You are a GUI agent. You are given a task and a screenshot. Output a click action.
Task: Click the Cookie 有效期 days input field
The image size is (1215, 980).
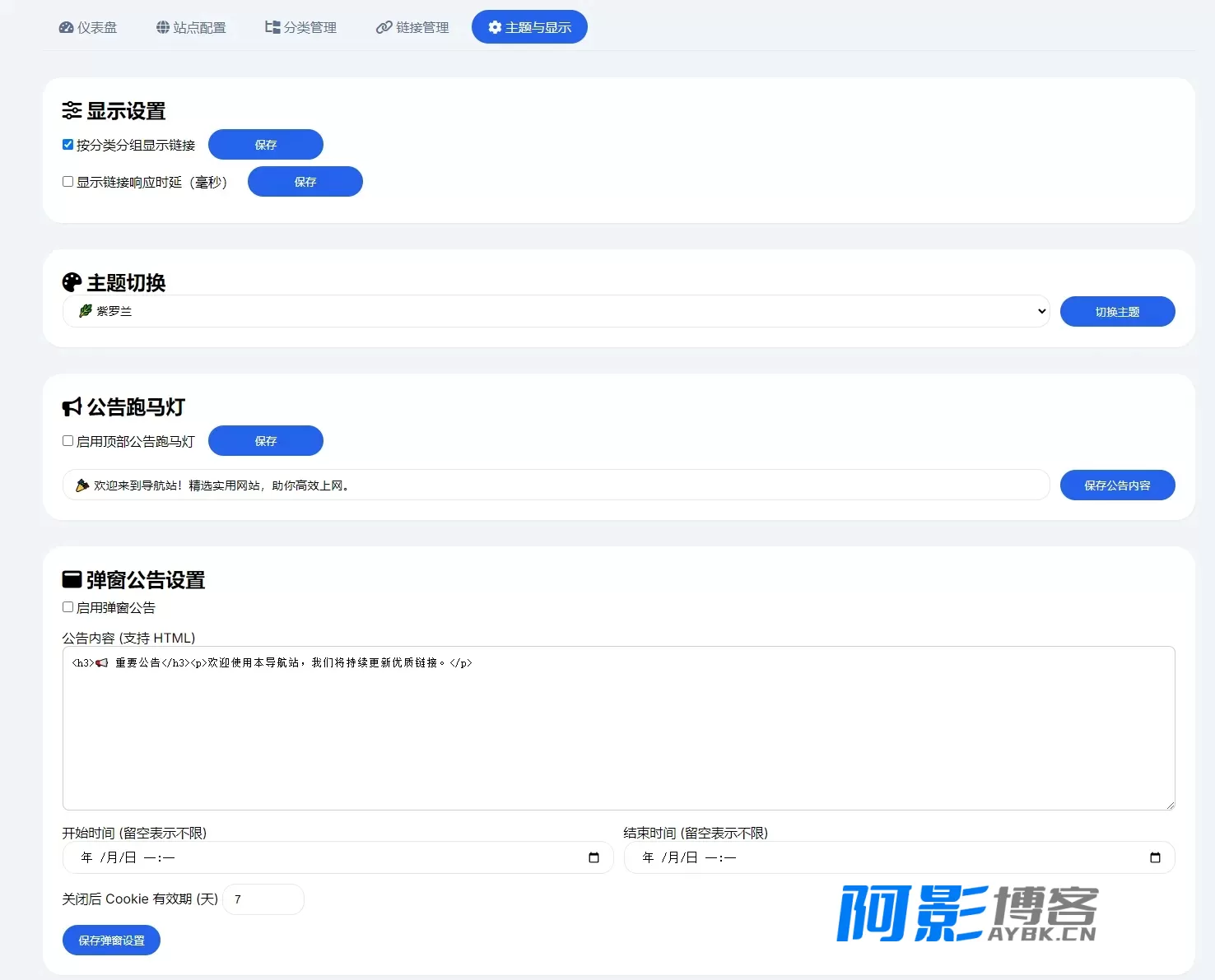(263, 899)
